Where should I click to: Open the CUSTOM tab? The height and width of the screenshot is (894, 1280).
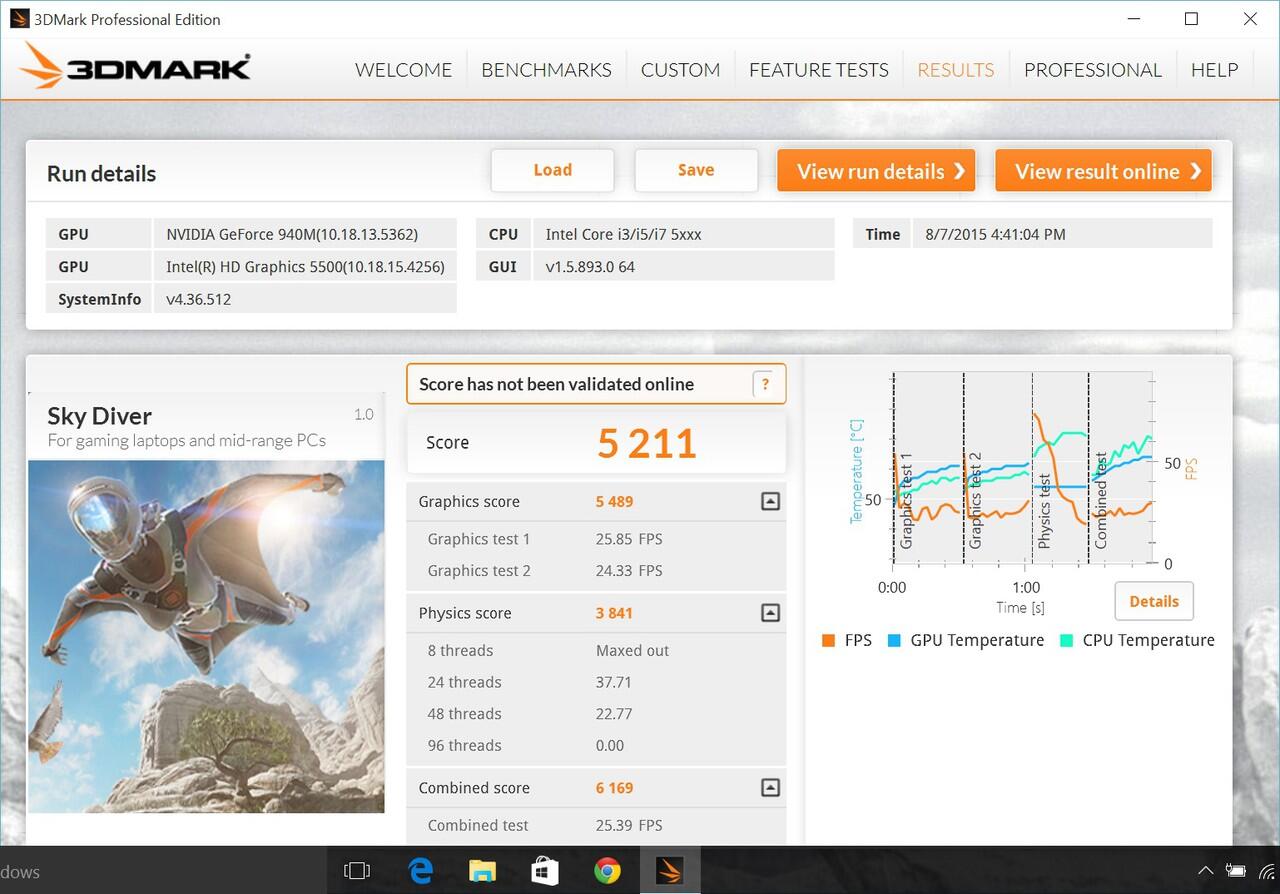tap(680, 70)
